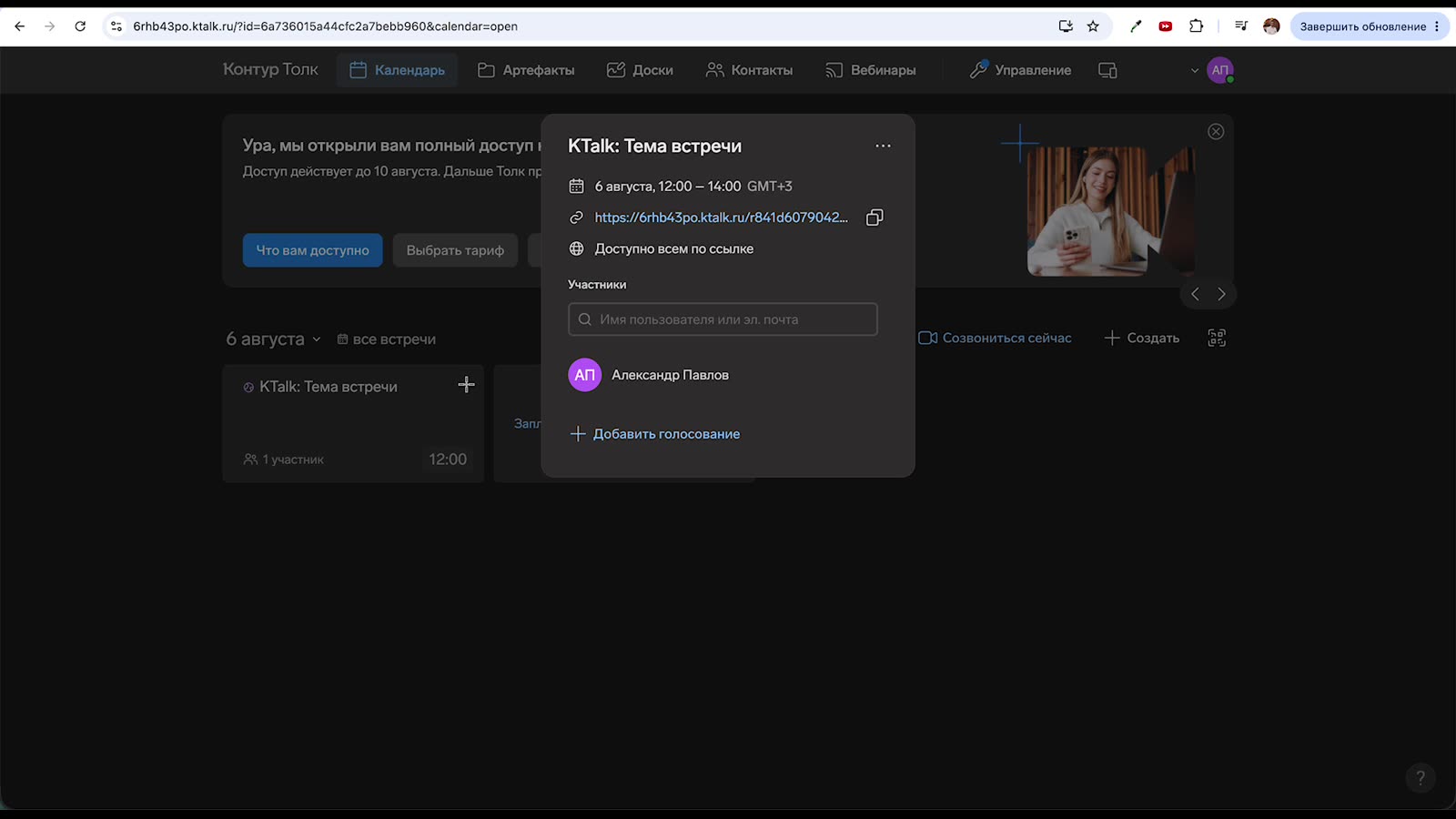Click the chain link icon before the meeting URL
1456x819 pixels.
point(576,217)
